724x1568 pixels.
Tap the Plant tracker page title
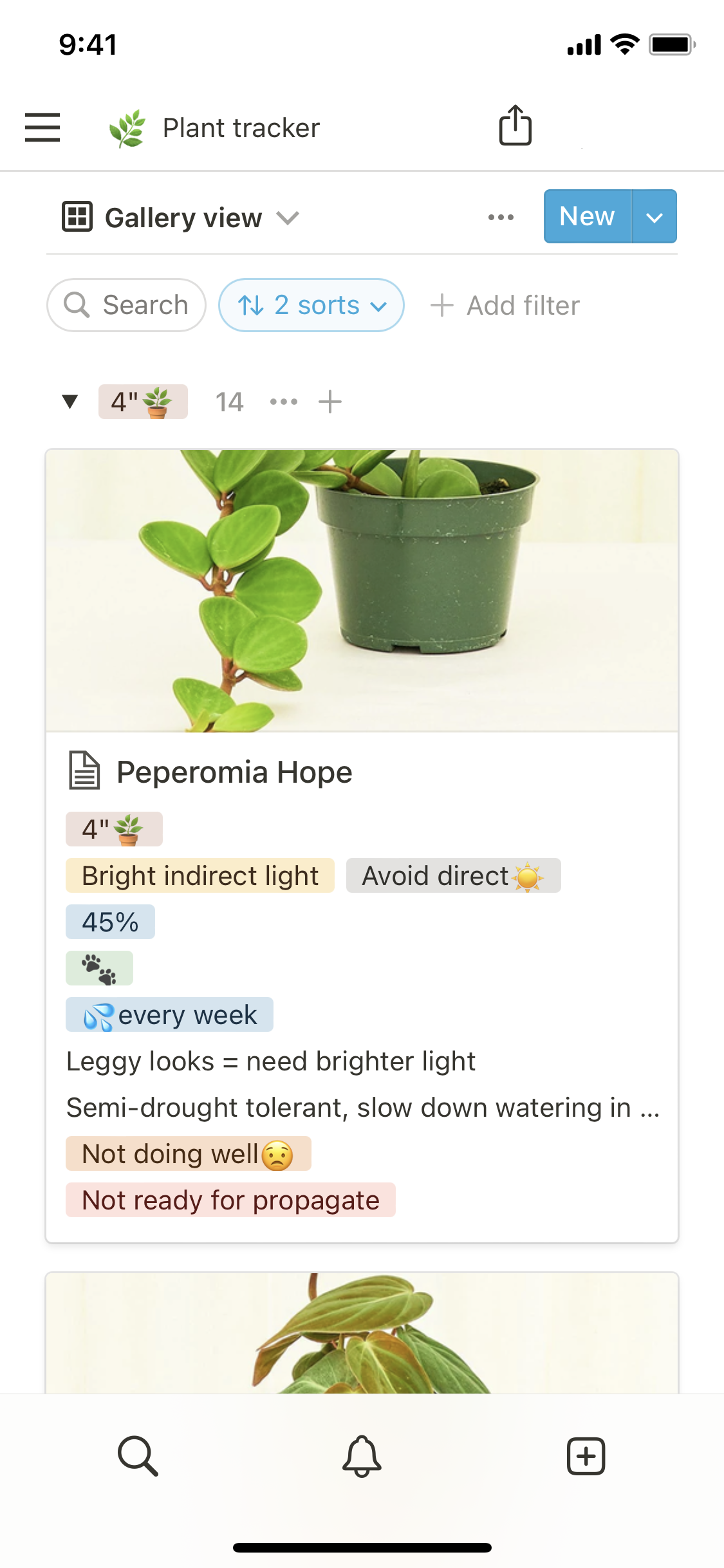pos(241,127)
